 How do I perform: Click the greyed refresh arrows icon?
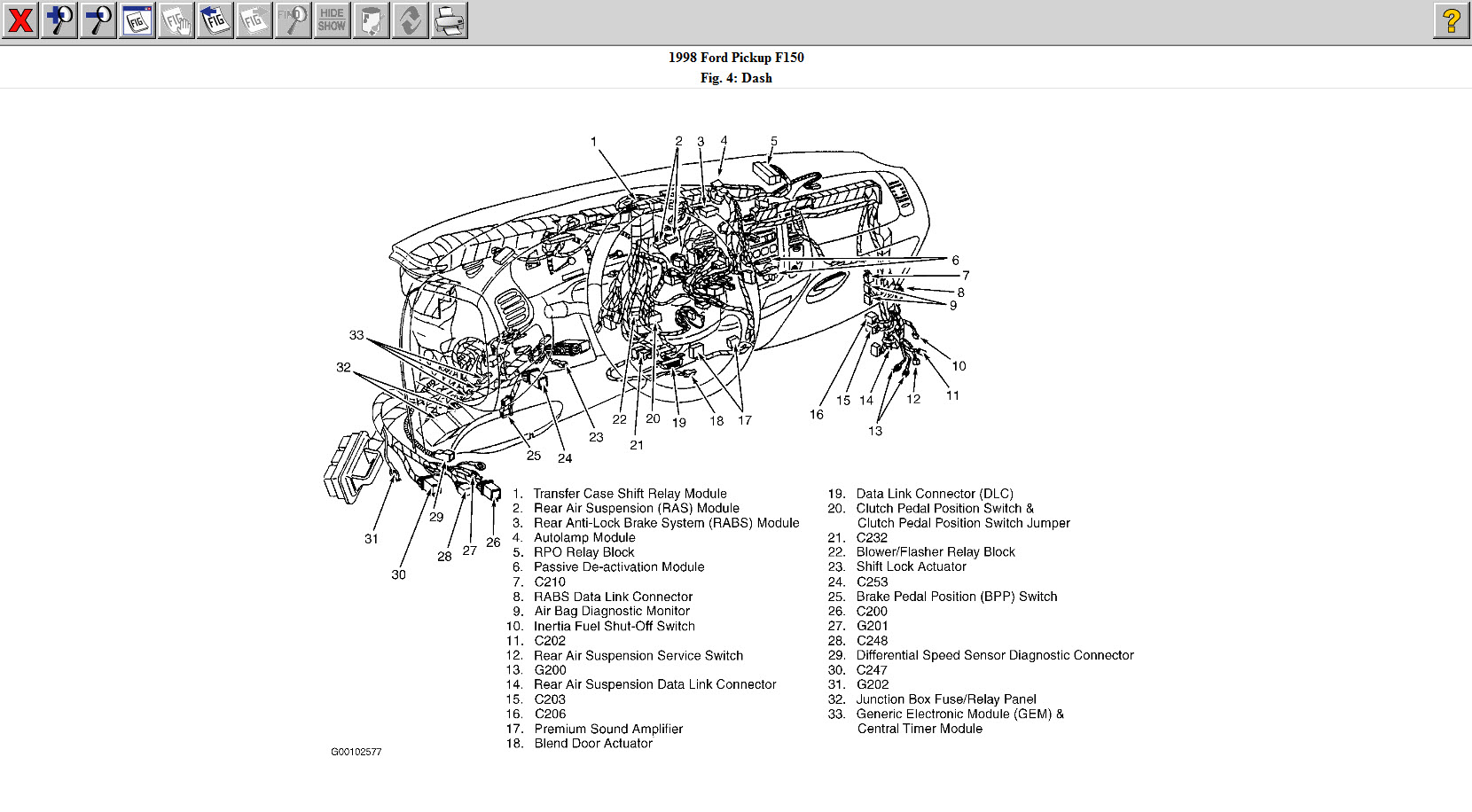pyautogui.click(x=411, y=20)
